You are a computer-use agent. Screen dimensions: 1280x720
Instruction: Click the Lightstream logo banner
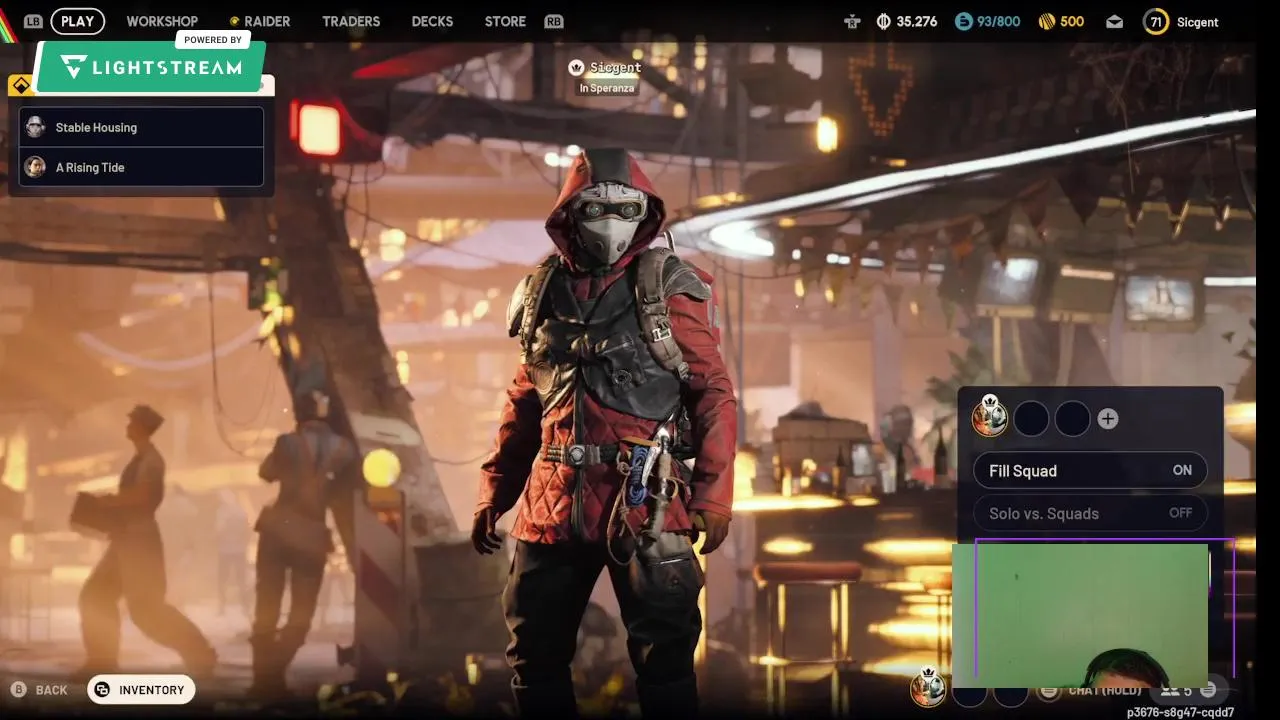tap(151, 67)
